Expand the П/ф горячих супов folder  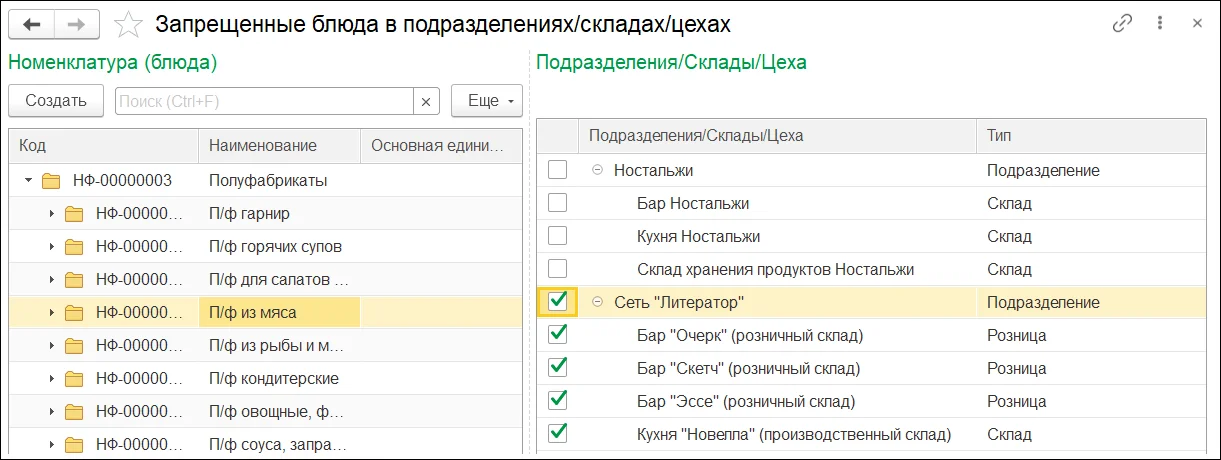pyautogui.click(x=52, y=247)
